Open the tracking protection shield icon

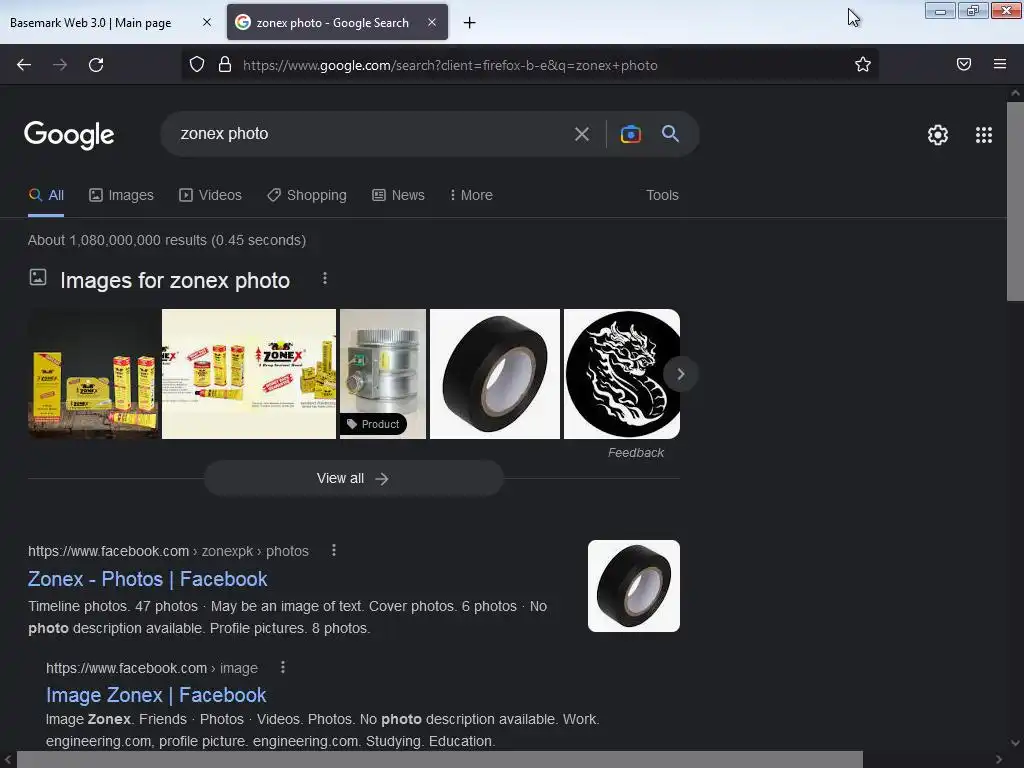pyautogui.click(x=197, y=64)
